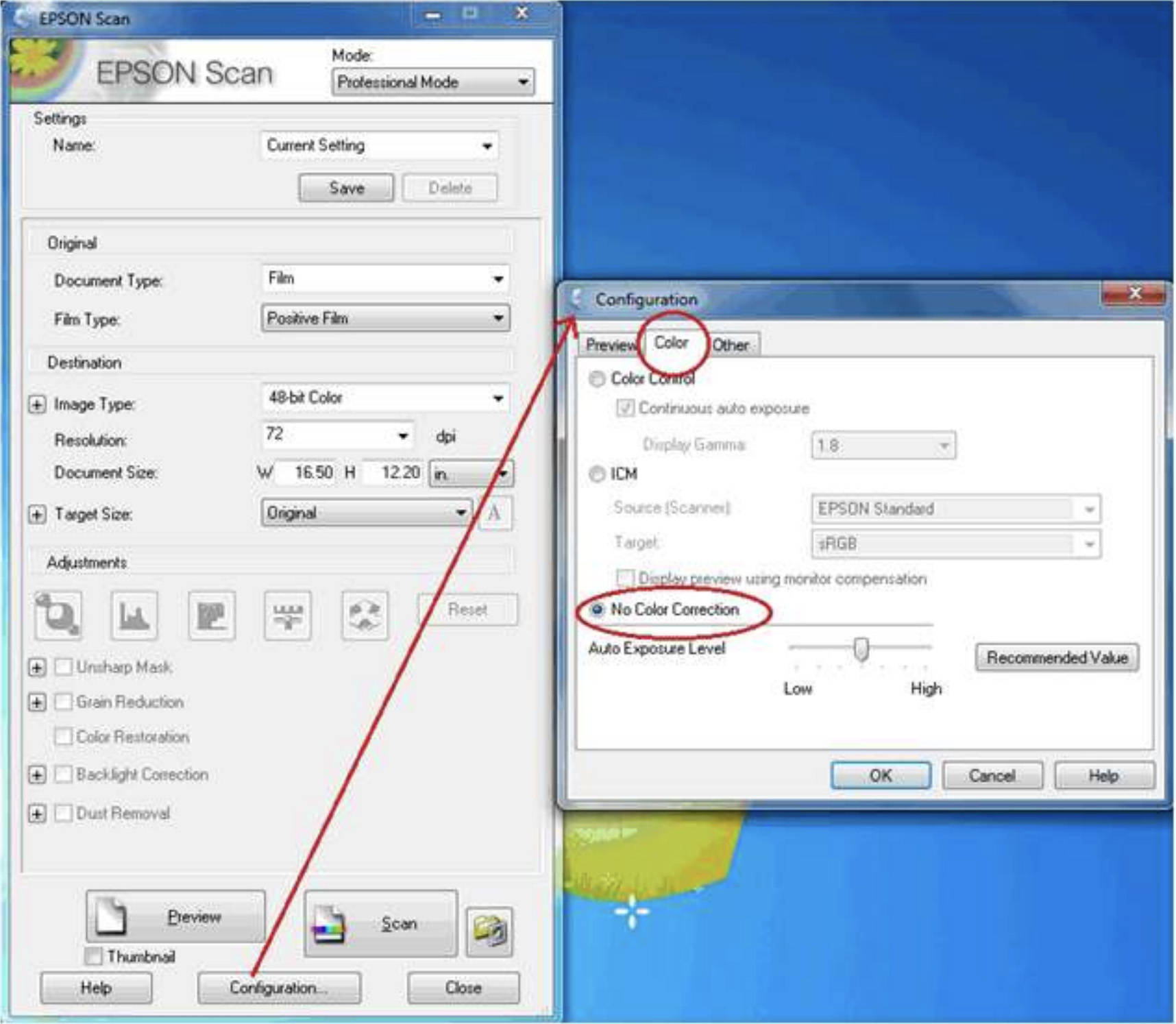This screenshot has width=1176, height=1024.
Task: Click the Reset adjustments button
Action: click(x=468, y=609)
